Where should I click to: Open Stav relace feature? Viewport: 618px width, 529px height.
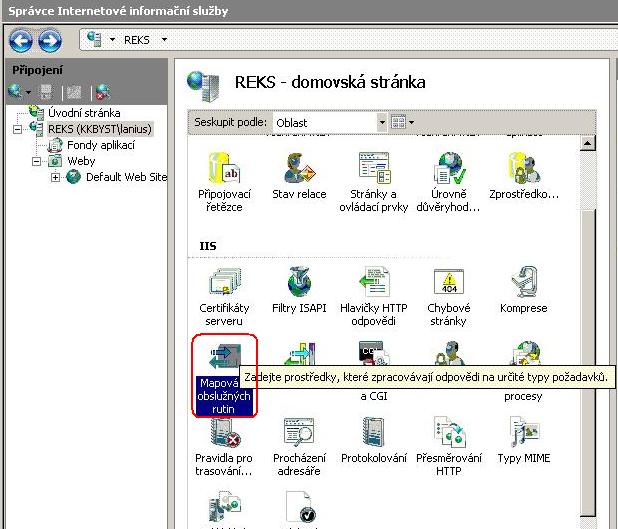point(299,176)
